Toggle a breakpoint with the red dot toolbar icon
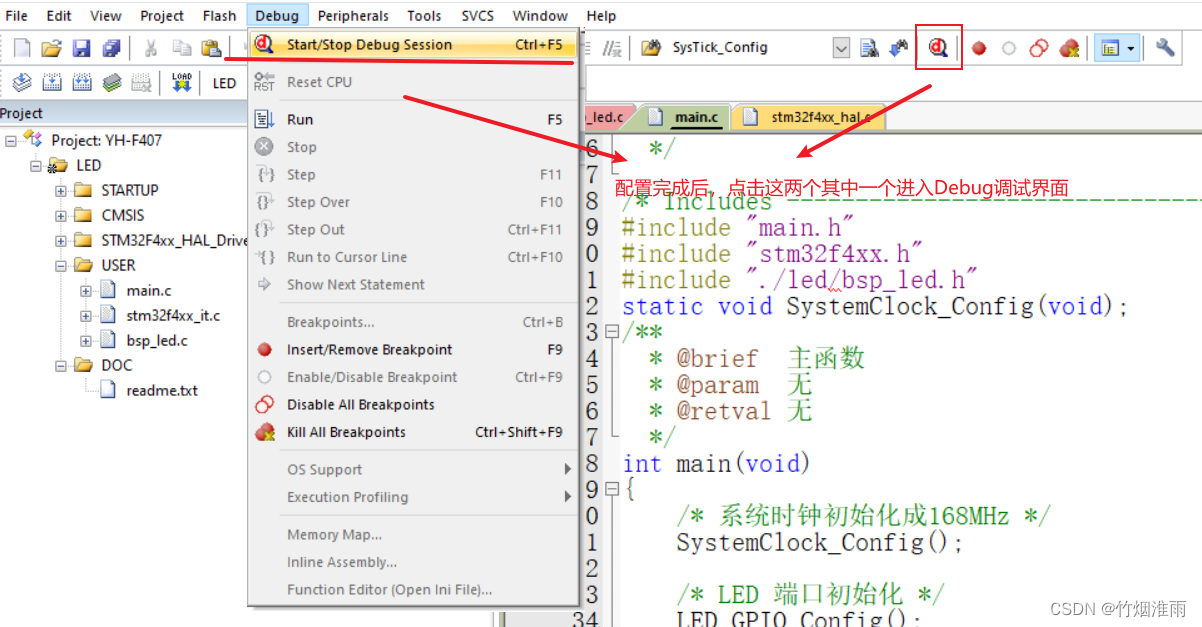Image resolution: width=1202 pixels, height=627 pixels. pos(978,47)
